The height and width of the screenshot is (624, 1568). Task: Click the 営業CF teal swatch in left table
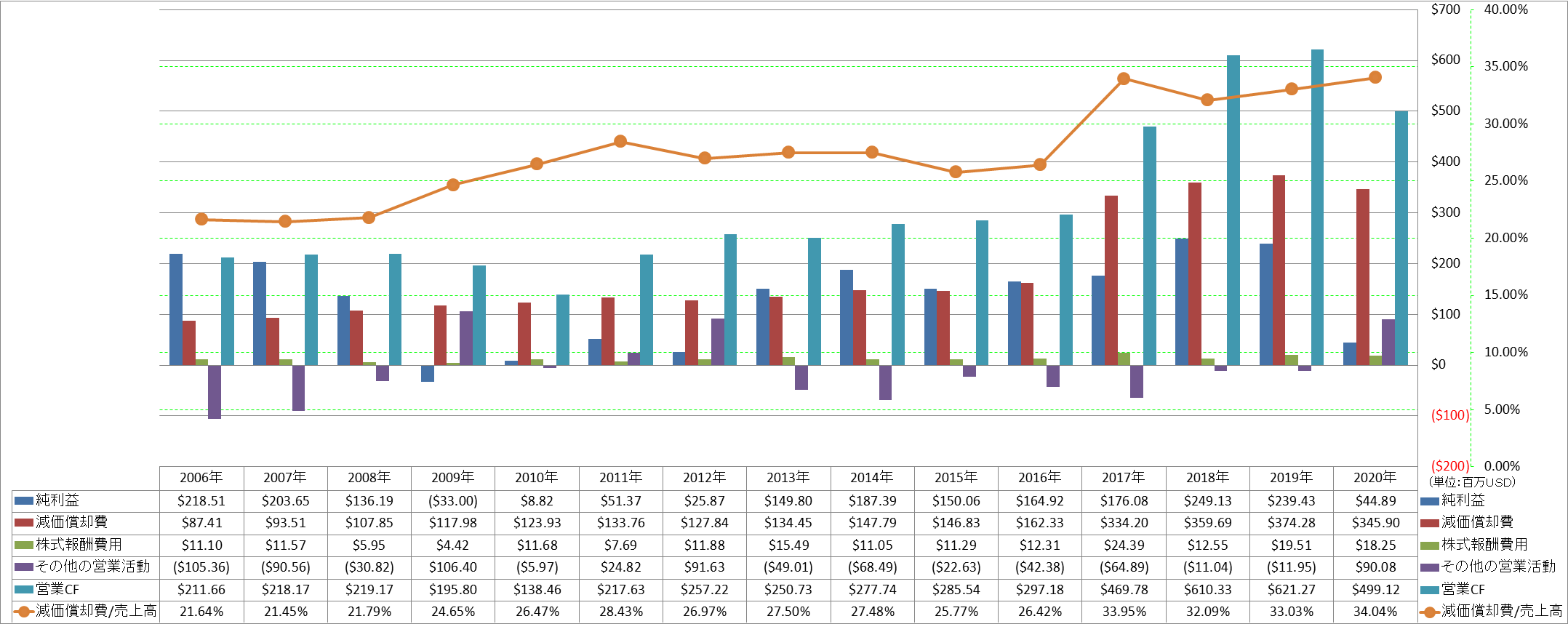coord(24,589)
